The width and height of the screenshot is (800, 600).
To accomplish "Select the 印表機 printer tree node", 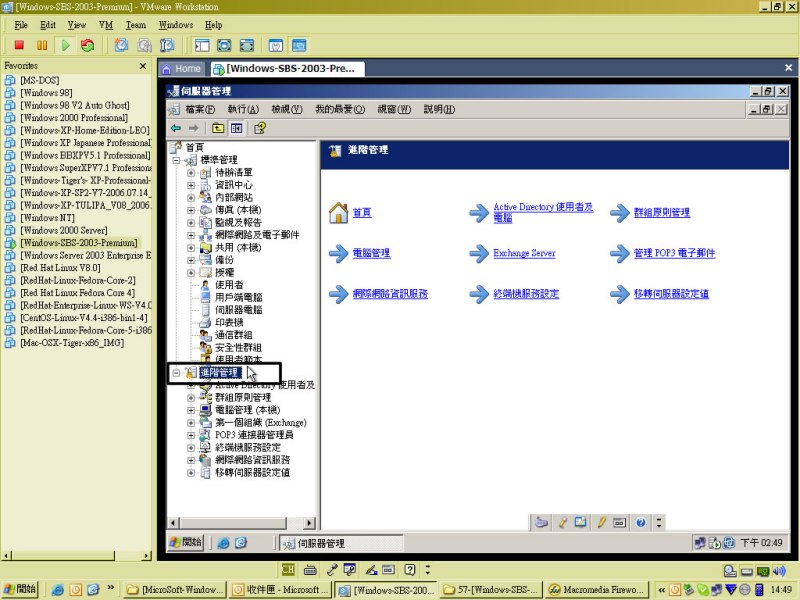I will coord(229,322).
